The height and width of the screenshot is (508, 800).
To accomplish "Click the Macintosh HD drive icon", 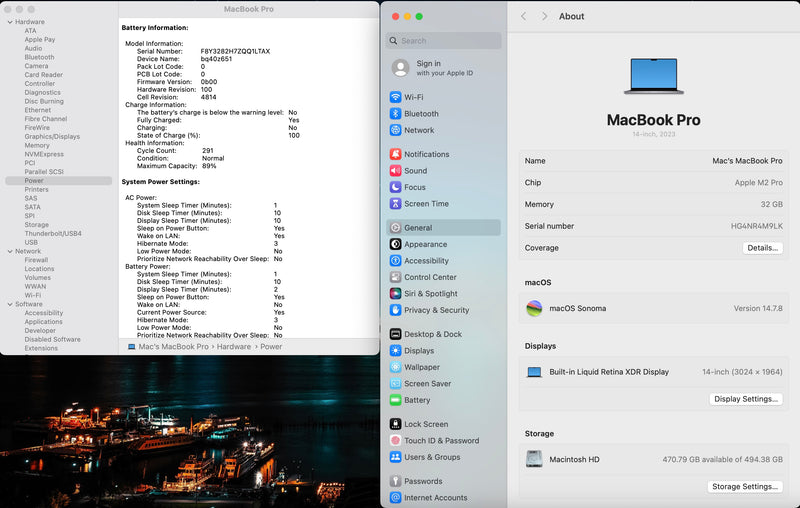I will click(x=534, y=459).
